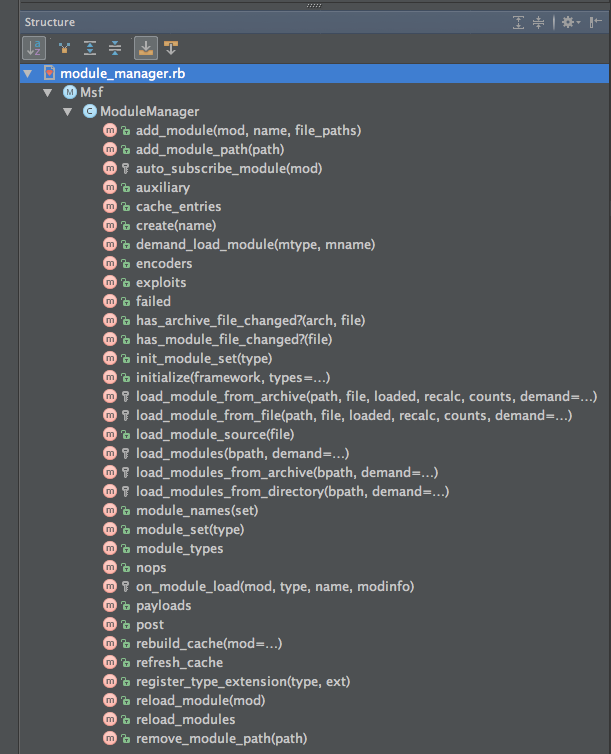Viewport: 611px width, 754px height.
Task: Select create(name) method
Action: [x=176, y=226]
